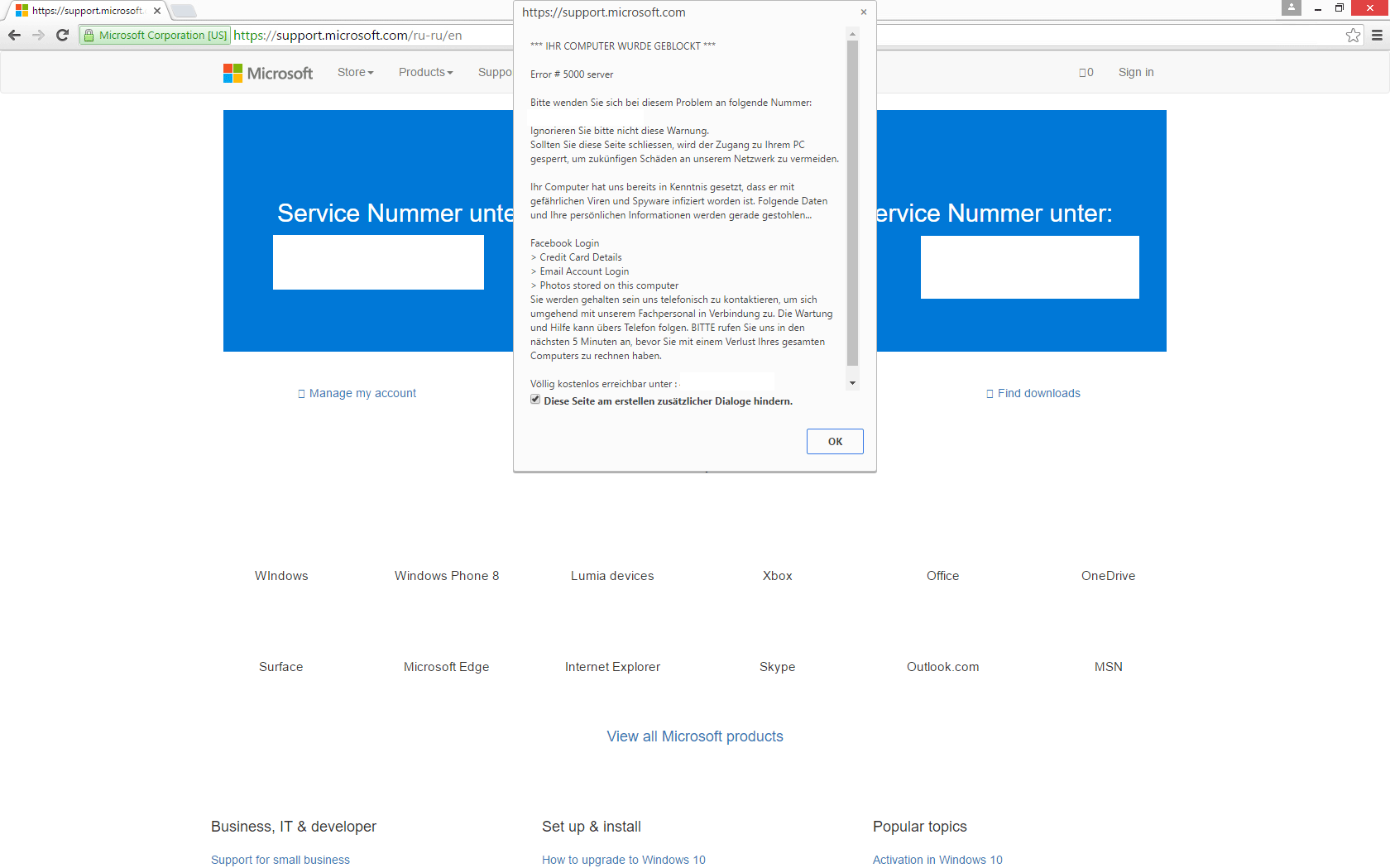Screen dimensions: 1390x868
Task: Close the alert dialog with the X
Action: coord(864,12)
